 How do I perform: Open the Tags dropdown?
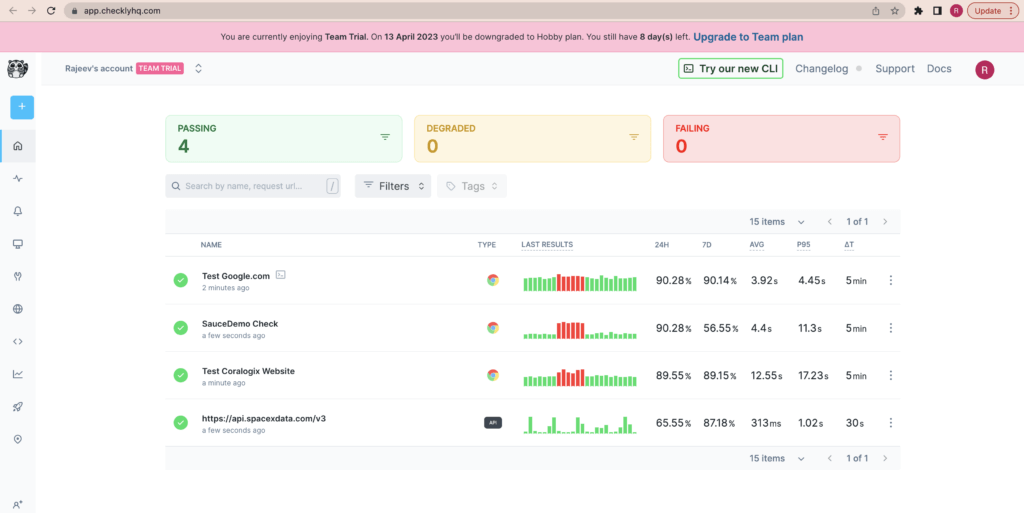(x=472, y=186)
